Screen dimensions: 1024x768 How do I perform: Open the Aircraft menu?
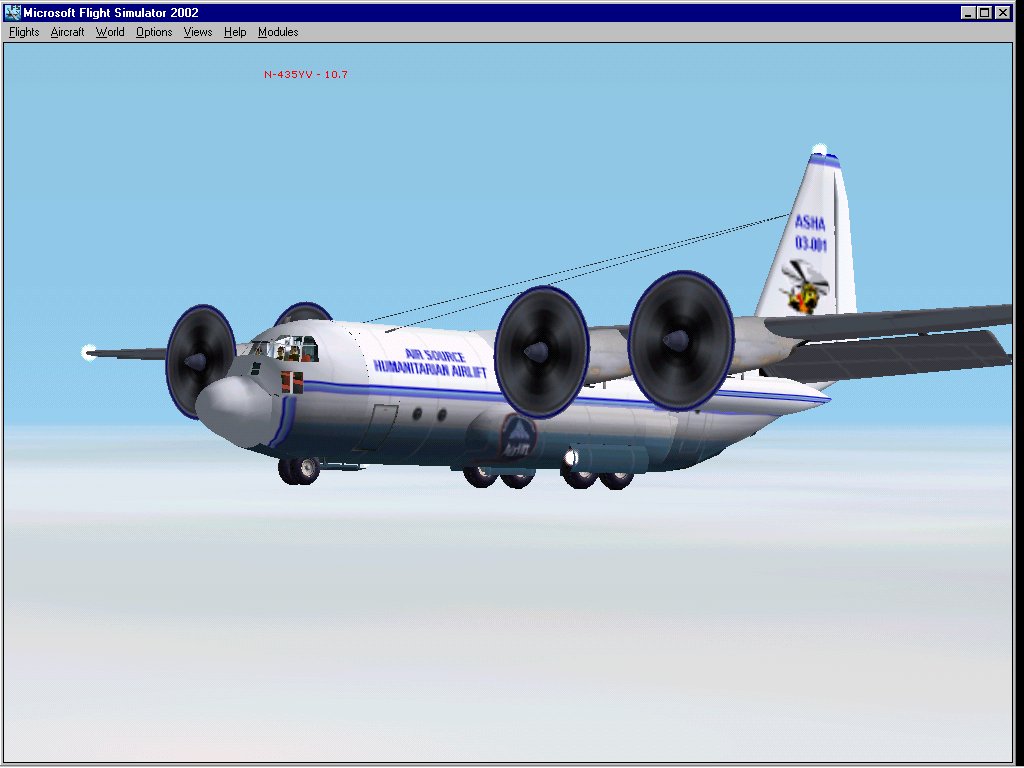pyautogui.click(x=67, y=32)
